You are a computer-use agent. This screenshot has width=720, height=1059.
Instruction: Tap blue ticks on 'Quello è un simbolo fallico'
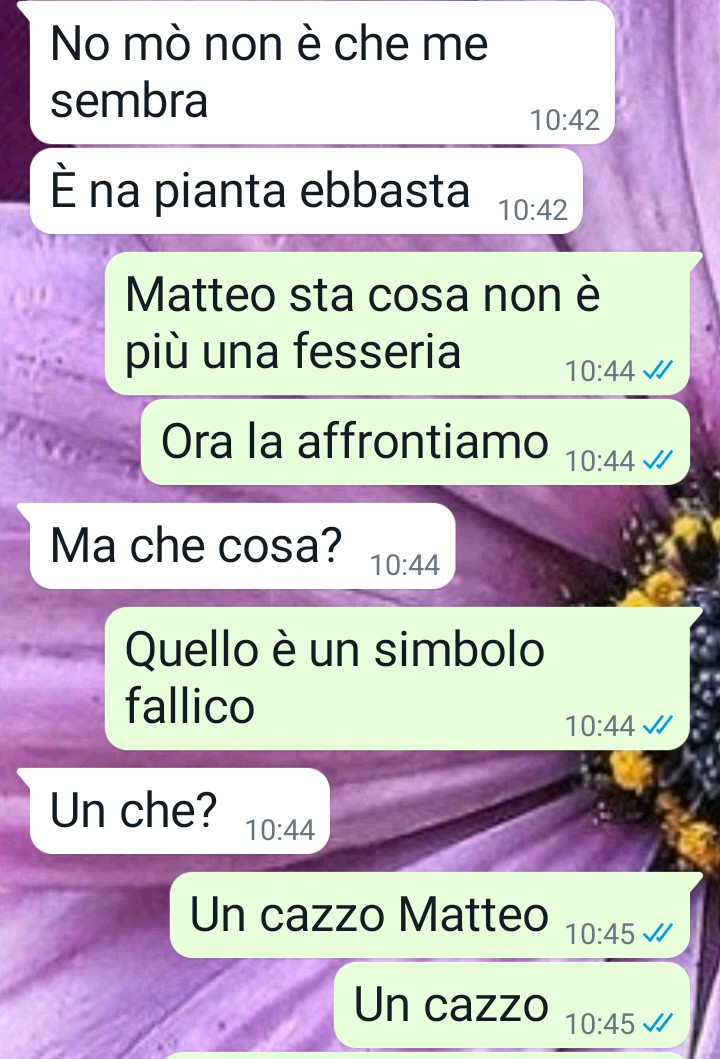pyautogui.click(x=657, y=725)
